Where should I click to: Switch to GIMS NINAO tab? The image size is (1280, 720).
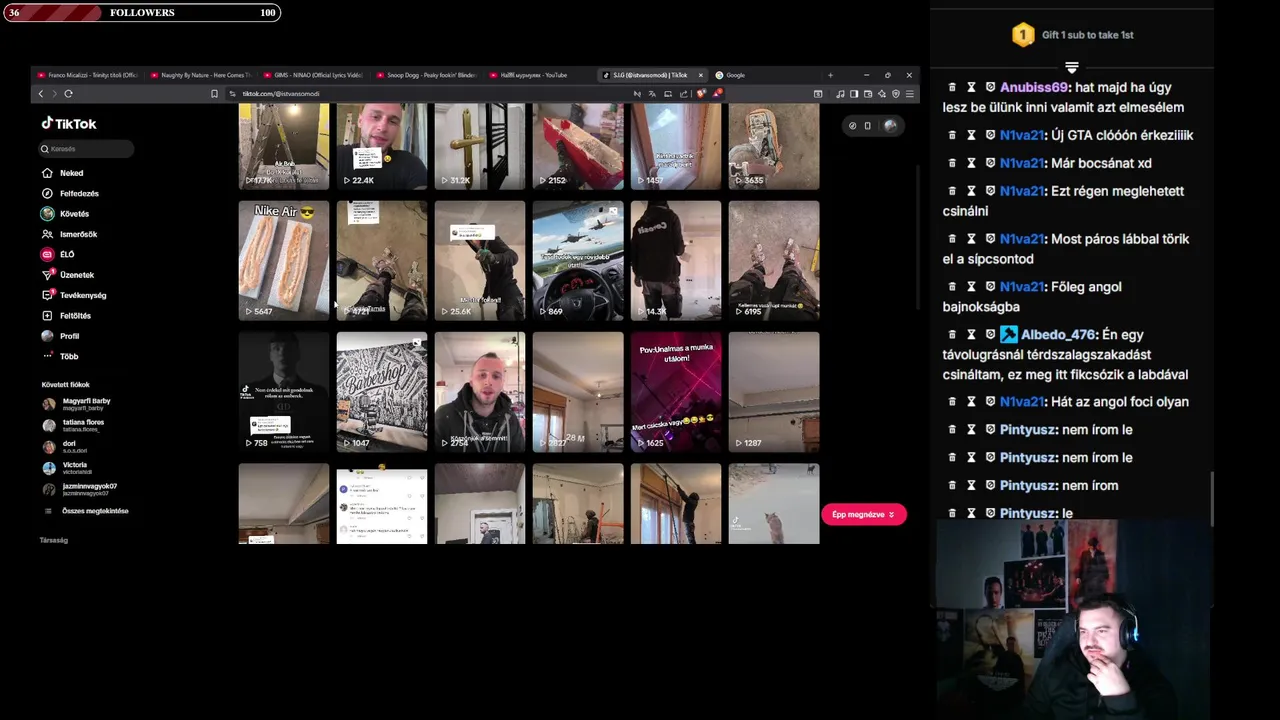click(314, 75)
